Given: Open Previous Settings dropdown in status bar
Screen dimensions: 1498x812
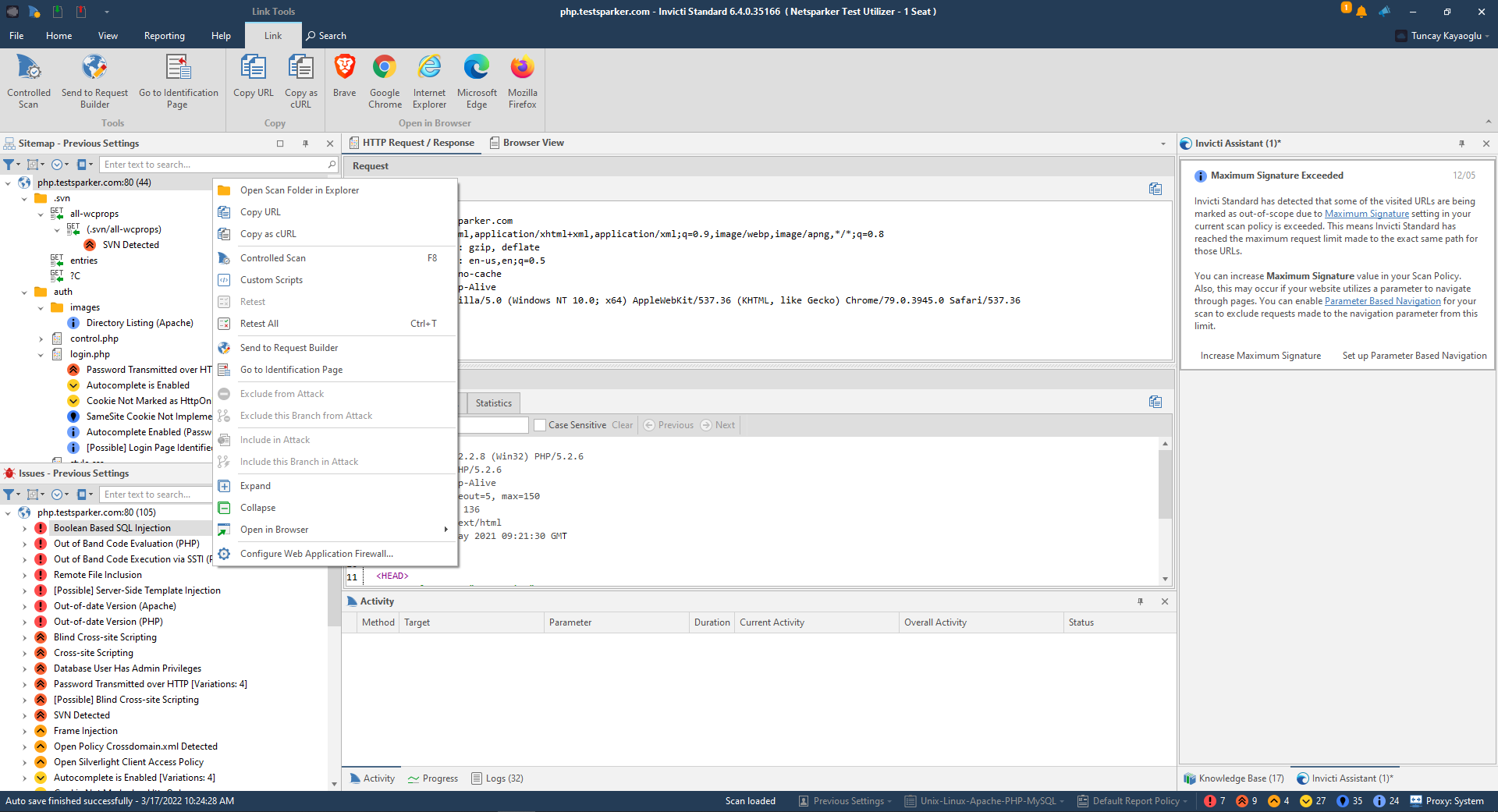Looking at the screenshot, I should tap(845, 801).
